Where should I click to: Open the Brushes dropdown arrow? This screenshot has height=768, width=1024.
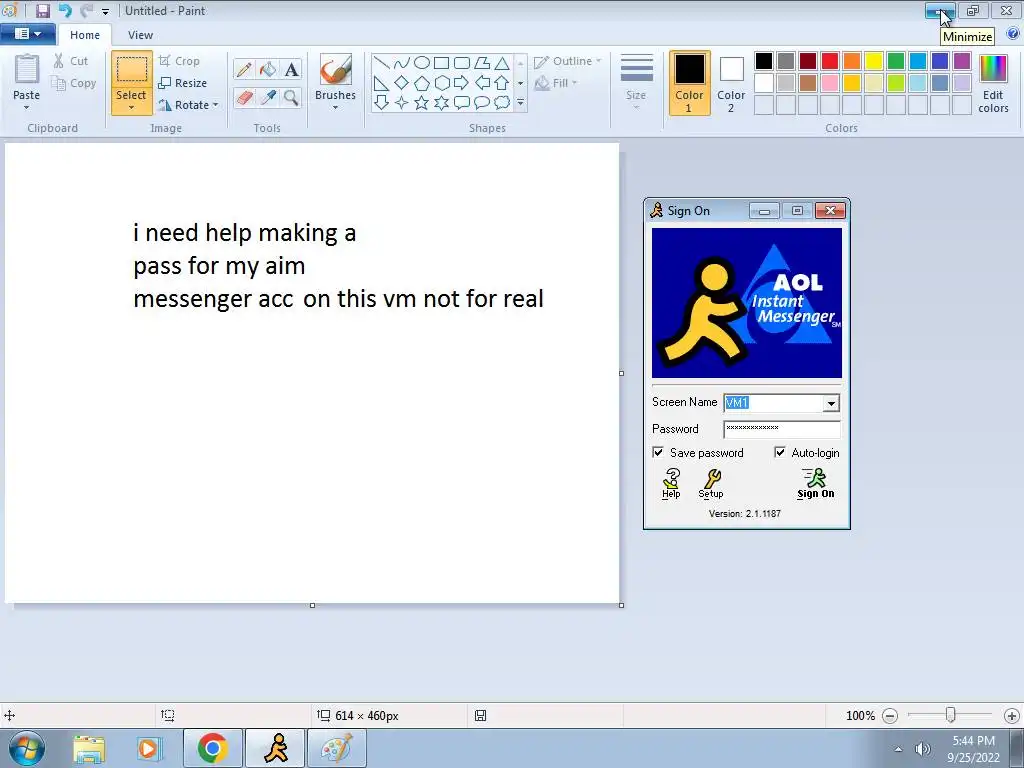coord(336,107)
